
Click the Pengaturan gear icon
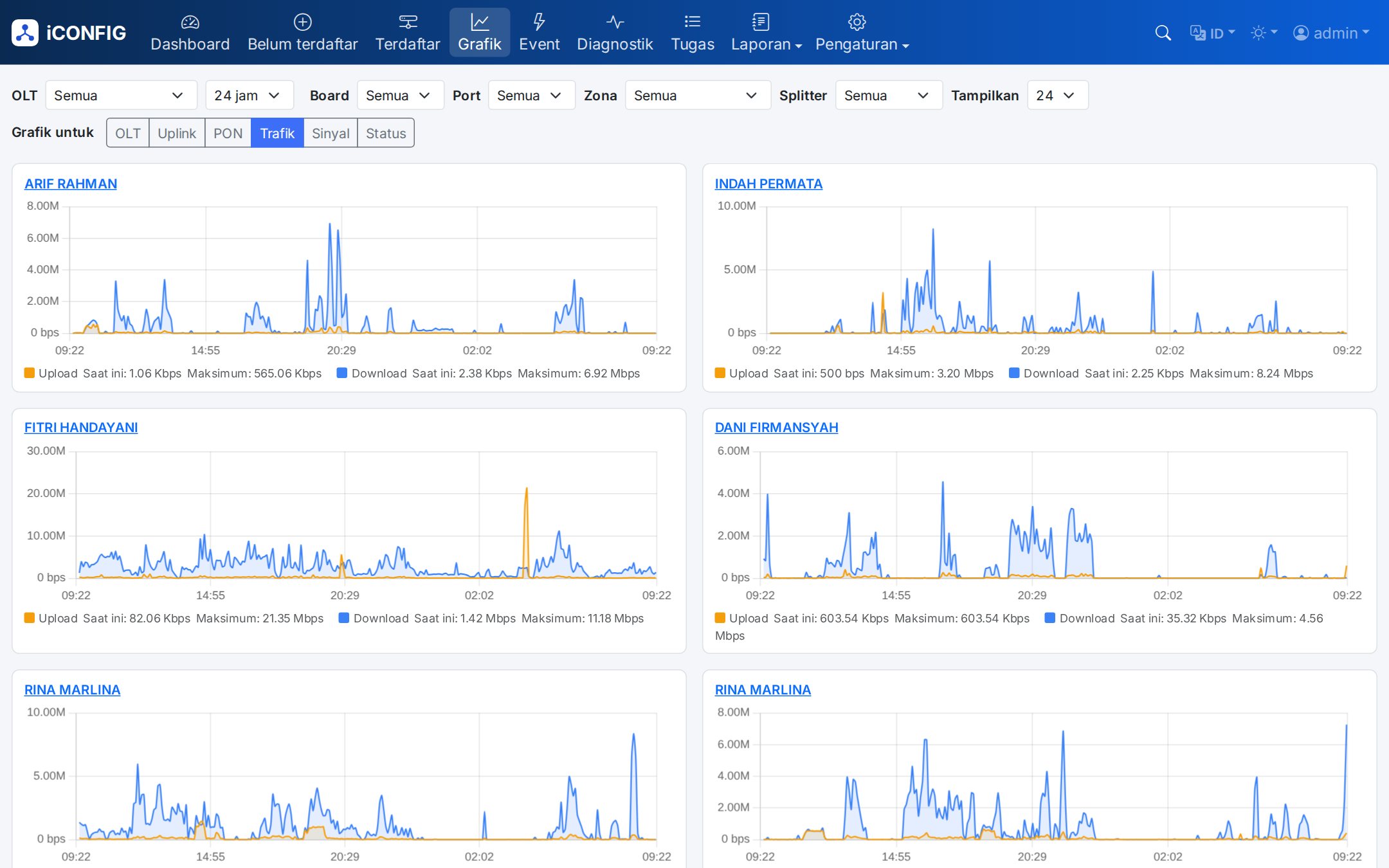coord(857,22)
